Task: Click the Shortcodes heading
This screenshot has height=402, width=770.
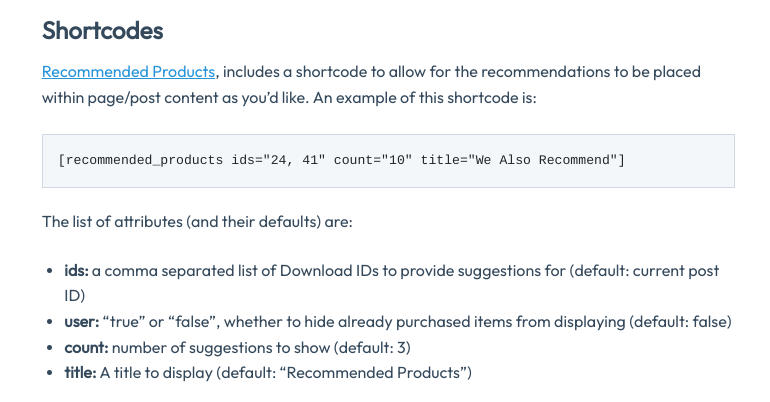Action: (103, 30)
